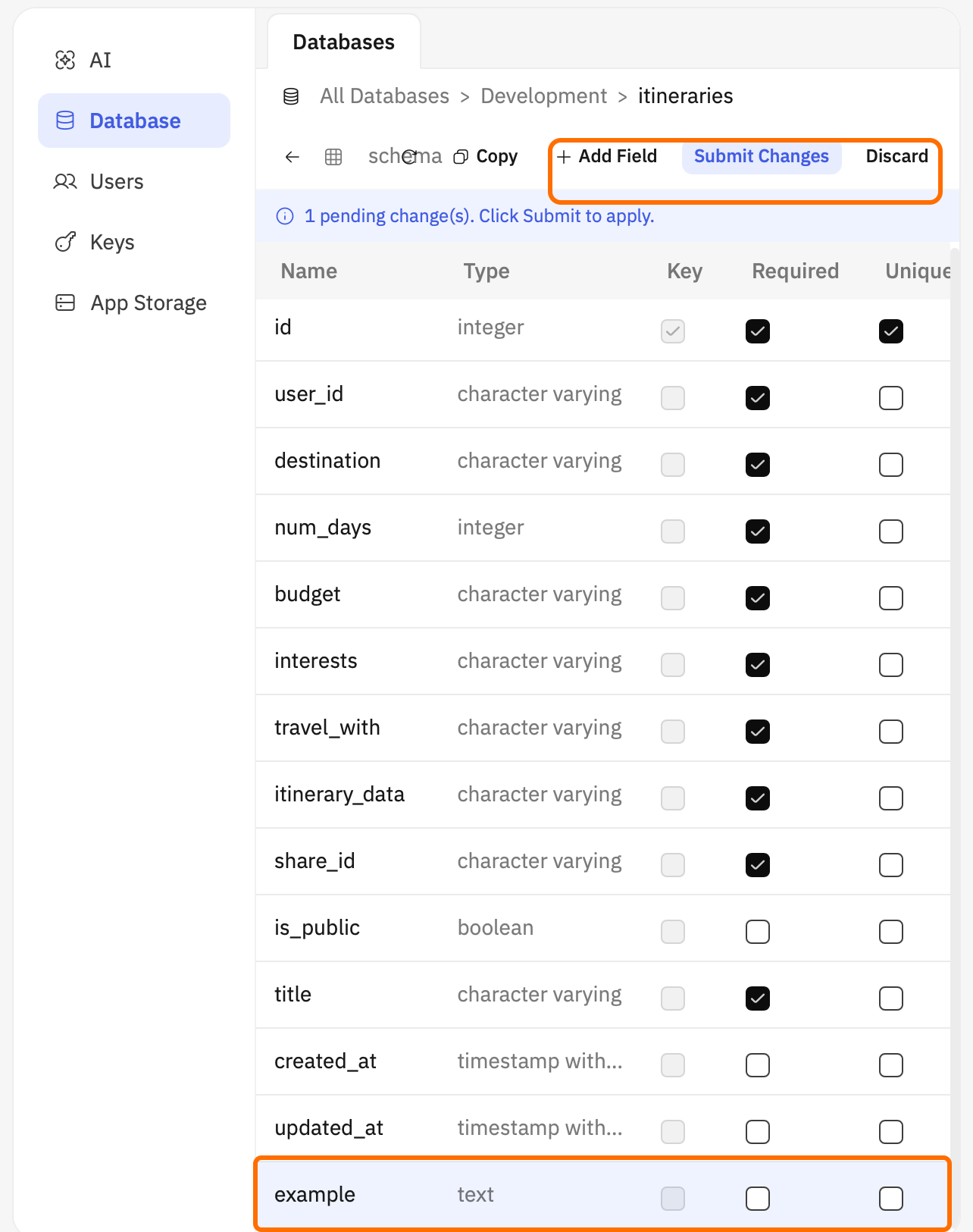Uncheck Required for num_days row
Viewport: 973px width, 1232px height.
[758, 531]
